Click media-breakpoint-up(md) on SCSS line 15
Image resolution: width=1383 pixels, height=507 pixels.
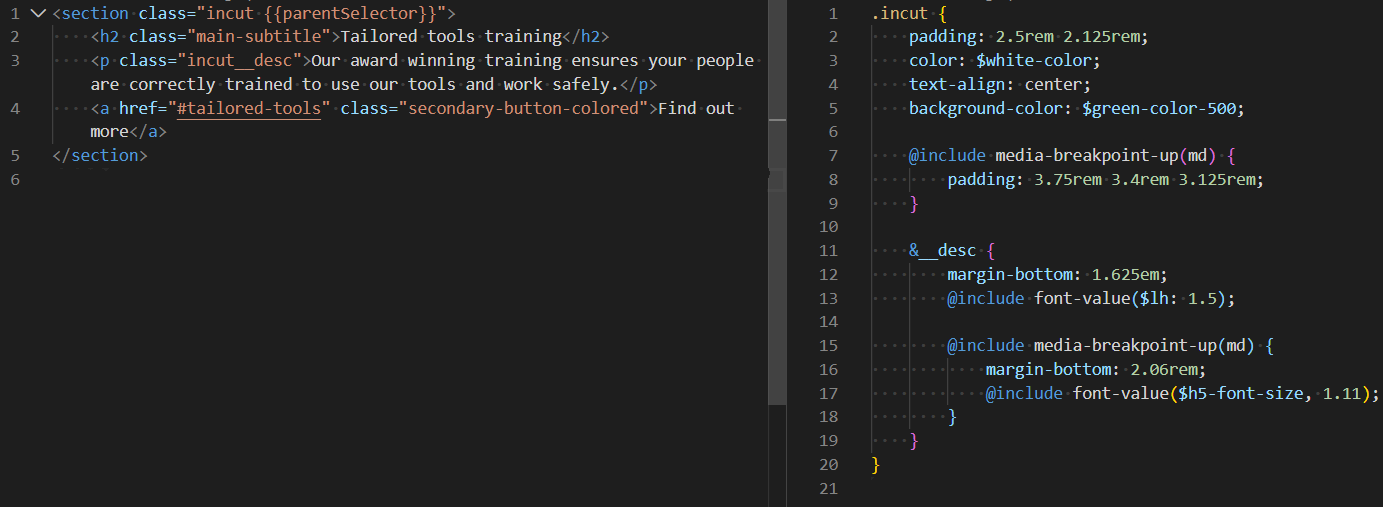tap(1143, 345)
